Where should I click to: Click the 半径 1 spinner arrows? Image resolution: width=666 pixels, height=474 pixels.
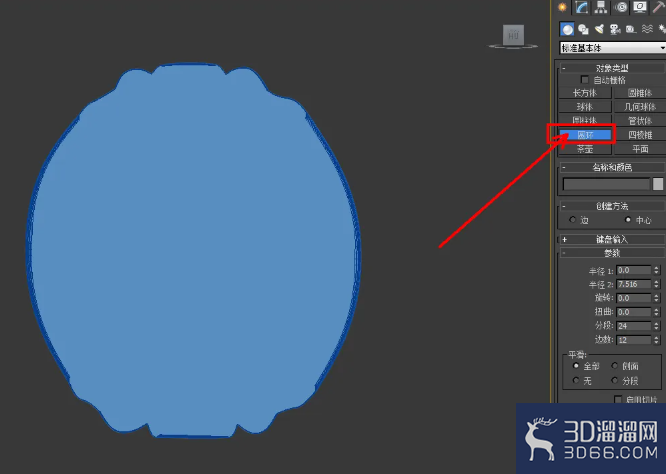point(656,270)
